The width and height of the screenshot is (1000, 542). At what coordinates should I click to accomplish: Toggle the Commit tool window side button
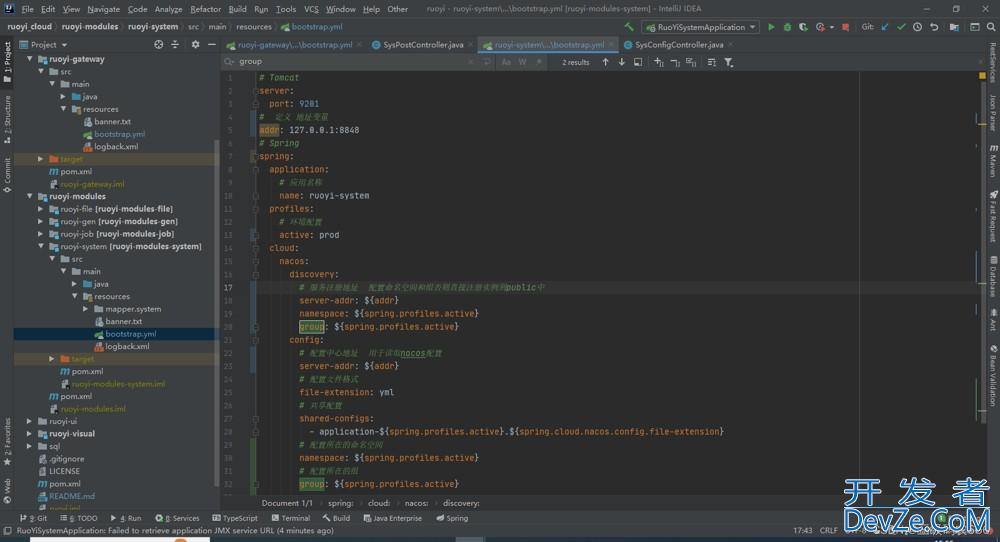pos(7,175)
